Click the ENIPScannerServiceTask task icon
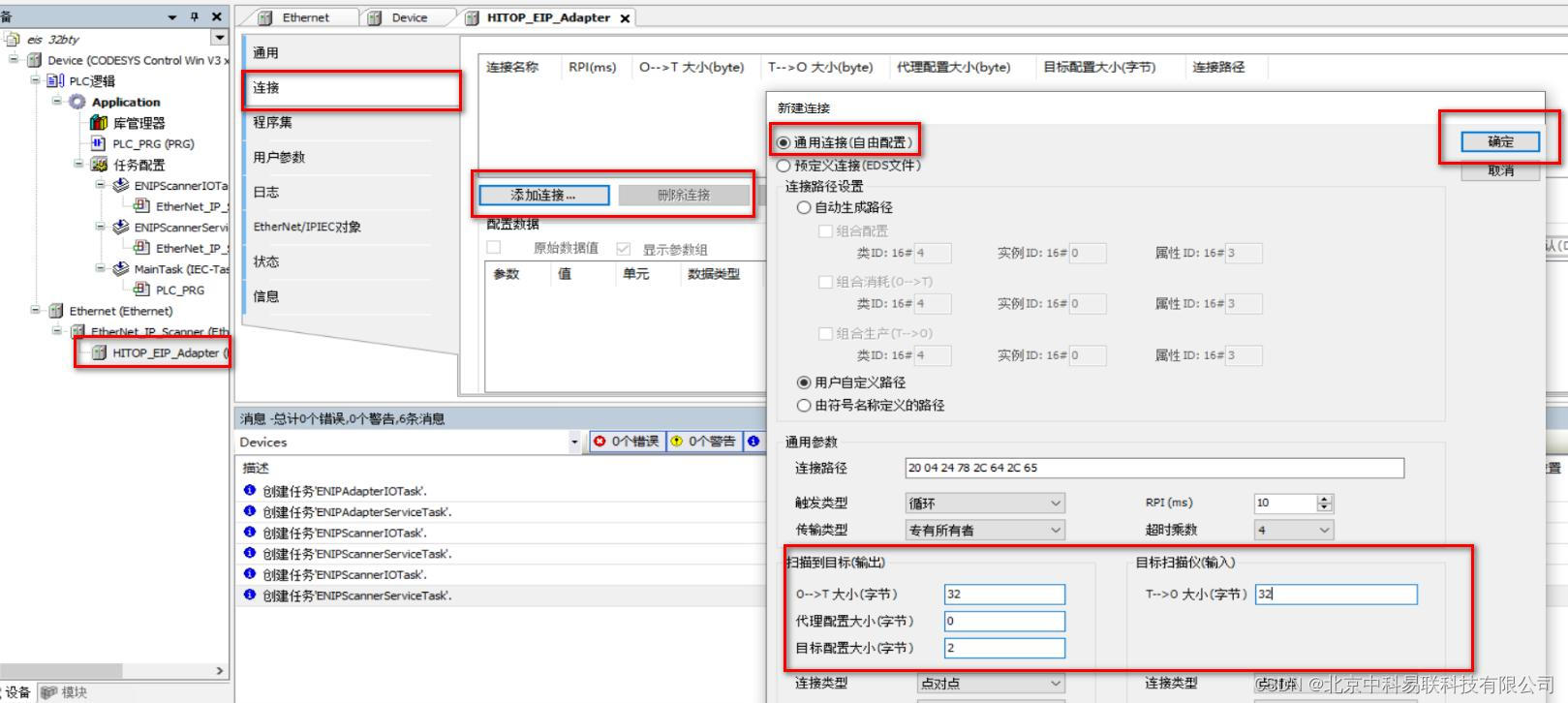1568x703 pixels. pyautogui.click(x=120, y=227)
